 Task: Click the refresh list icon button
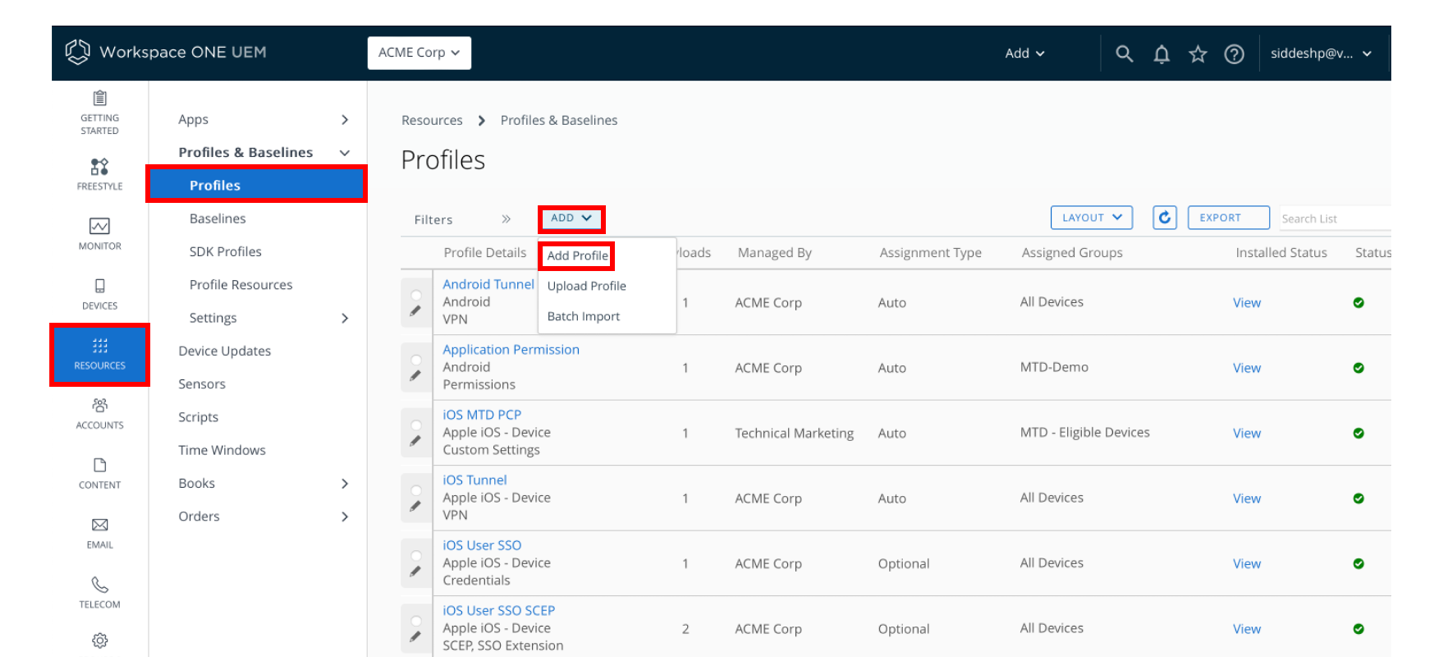(1164, 218)
